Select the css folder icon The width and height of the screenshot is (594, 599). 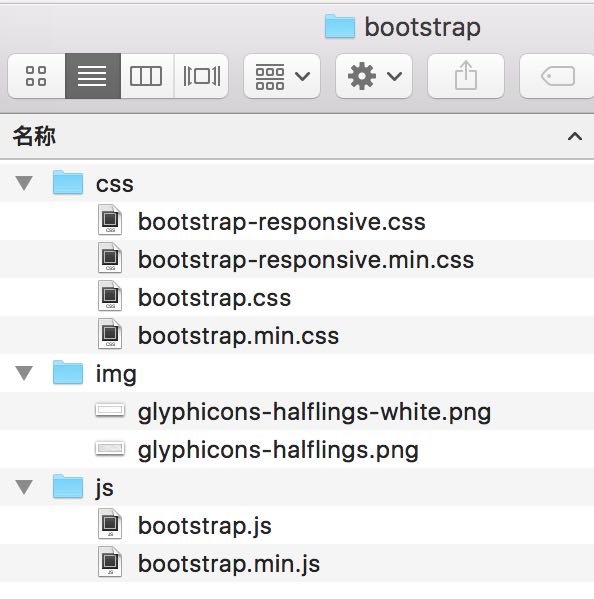click(x=68, y=183)
